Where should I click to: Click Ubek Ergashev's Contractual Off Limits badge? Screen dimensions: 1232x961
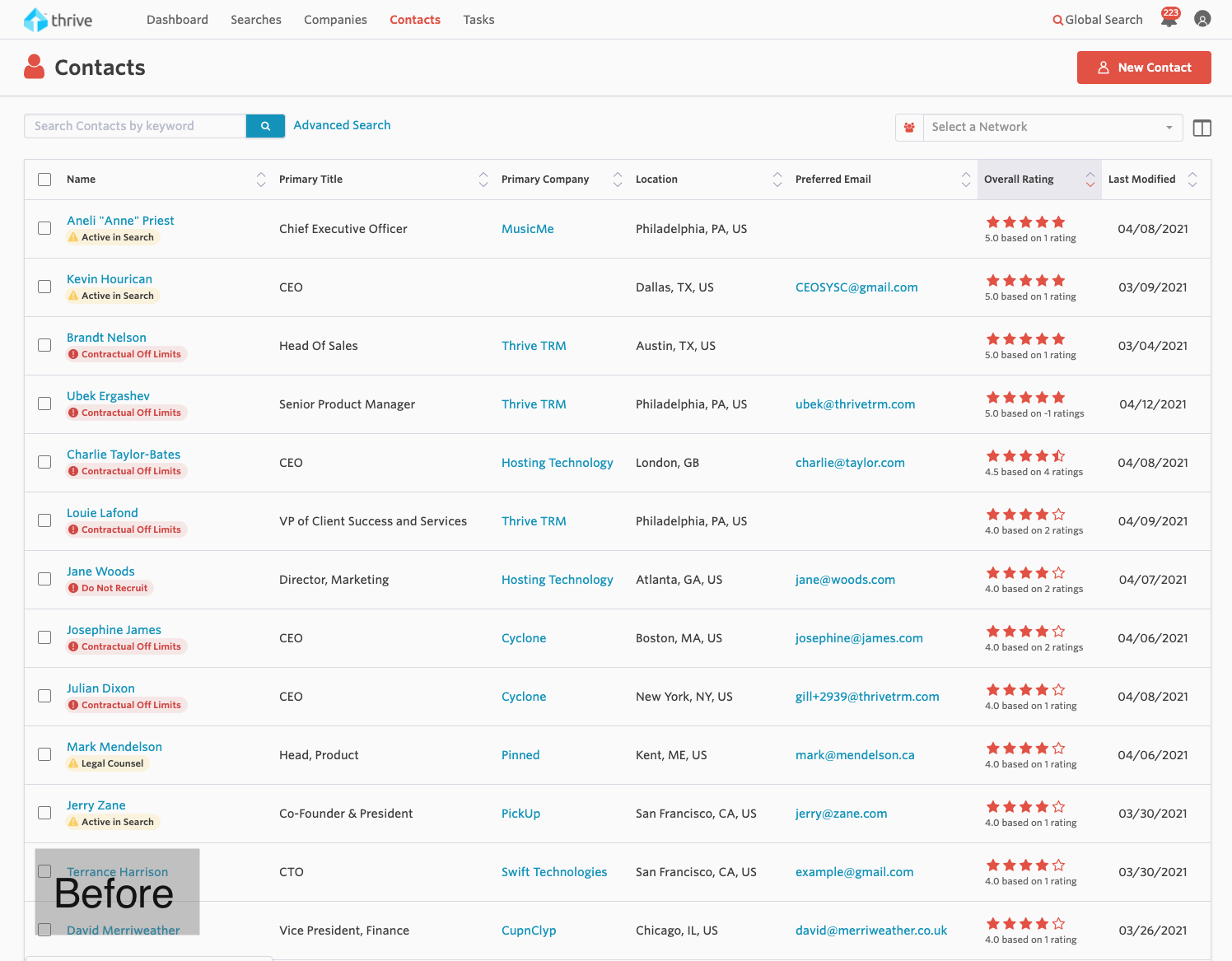[126, 413]
